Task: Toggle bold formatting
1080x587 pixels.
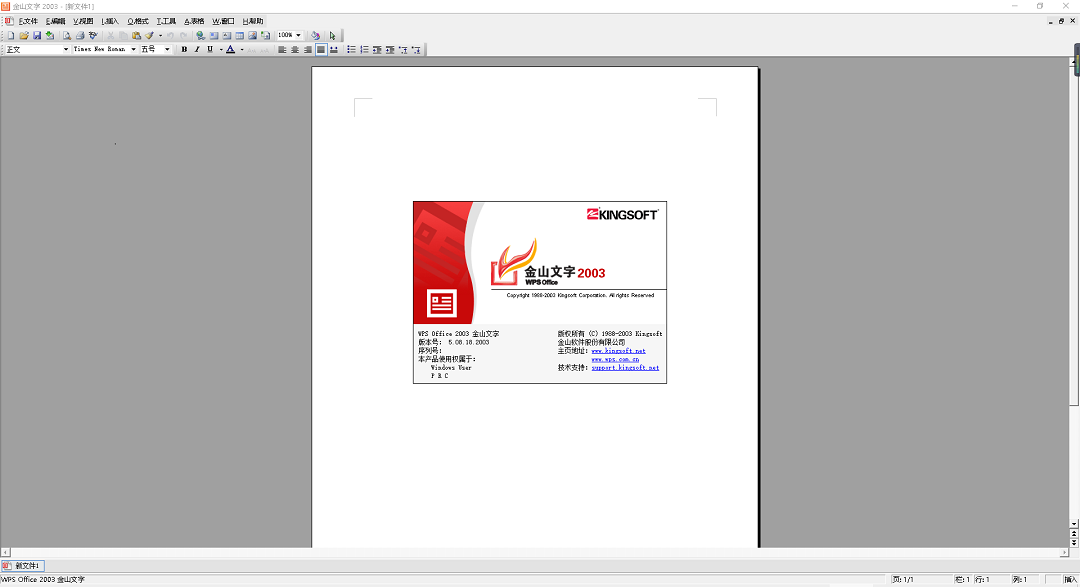Action: click(x=184, y=49)
